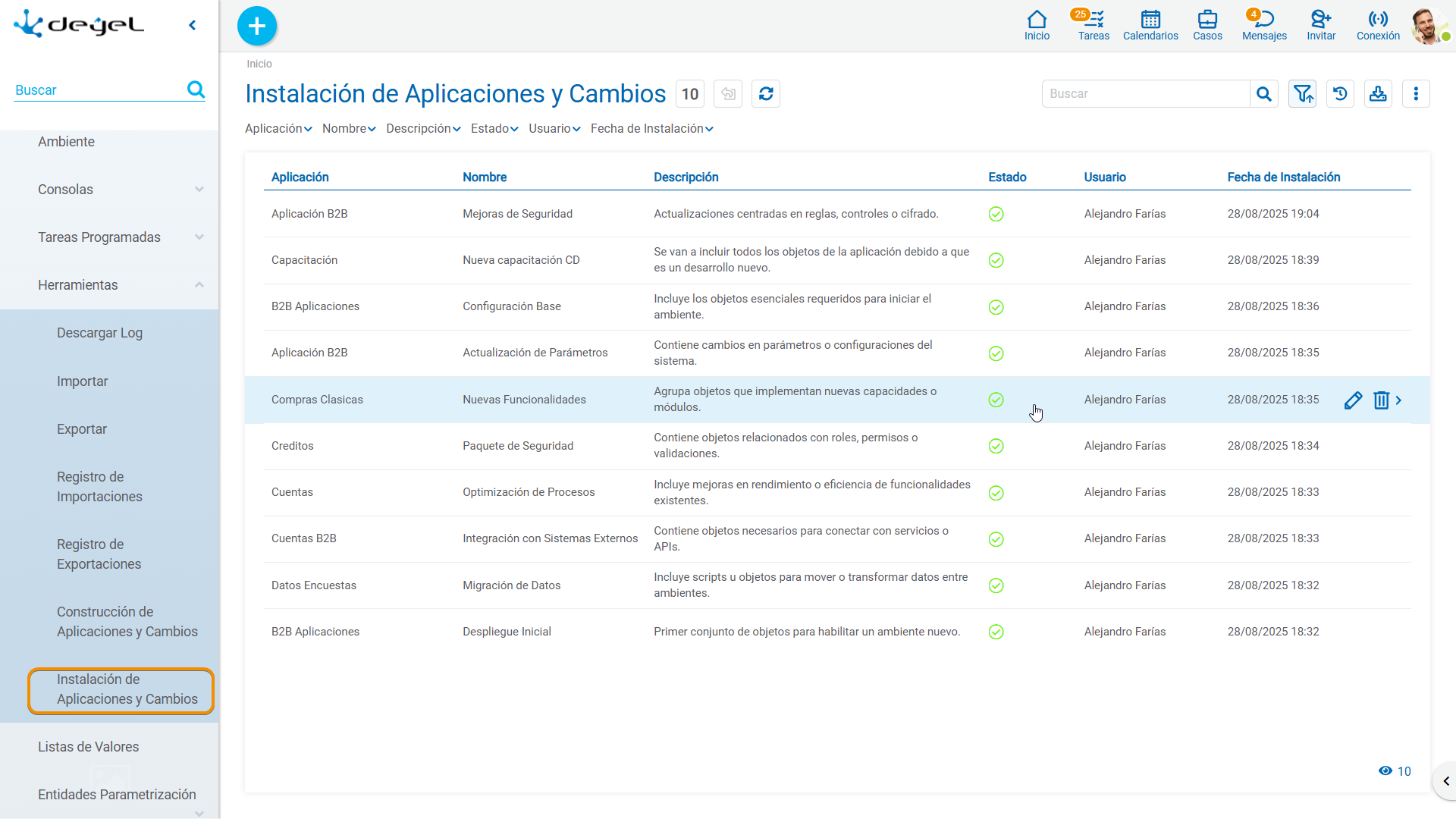Click the refresh list icon
Screen dimensions: 1456x819
(766, 94)
